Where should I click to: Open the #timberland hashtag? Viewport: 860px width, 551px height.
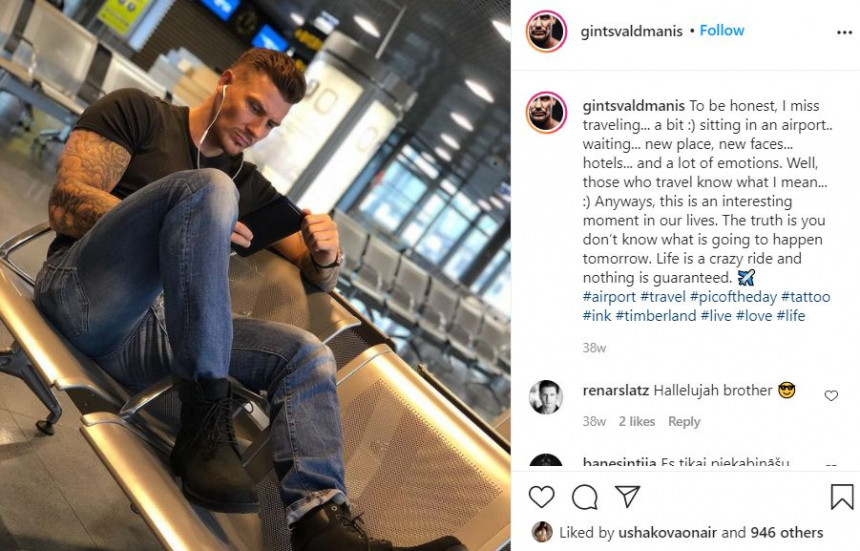coord(656,316)
